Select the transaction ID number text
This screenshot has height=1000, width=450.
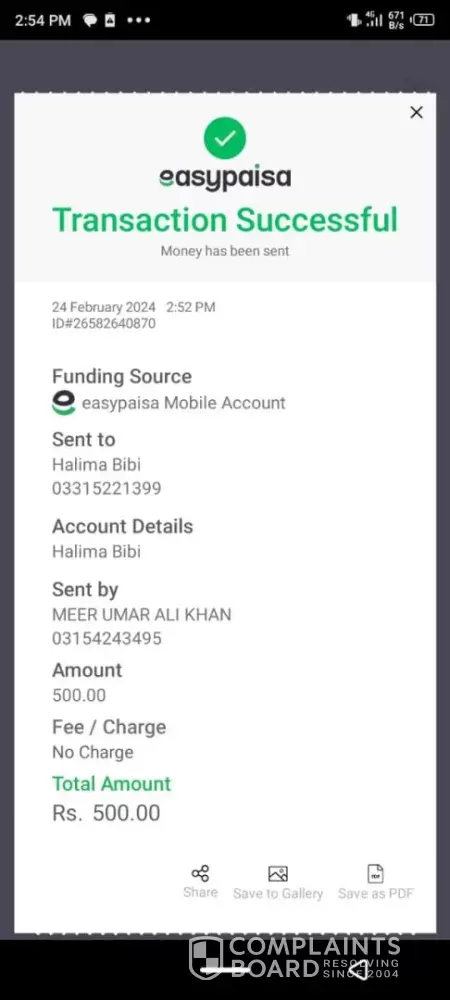[x=103, y=323]
